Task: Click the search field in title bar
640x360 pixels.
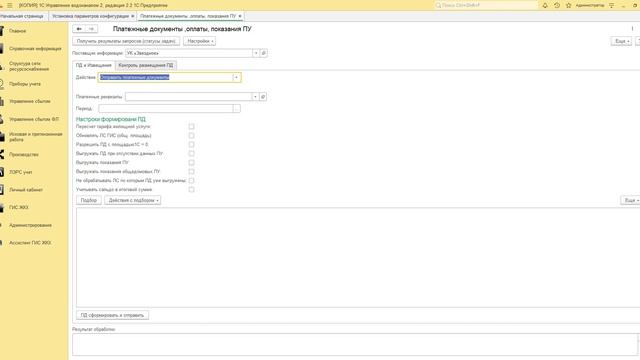Action: [x=486, y=5]
